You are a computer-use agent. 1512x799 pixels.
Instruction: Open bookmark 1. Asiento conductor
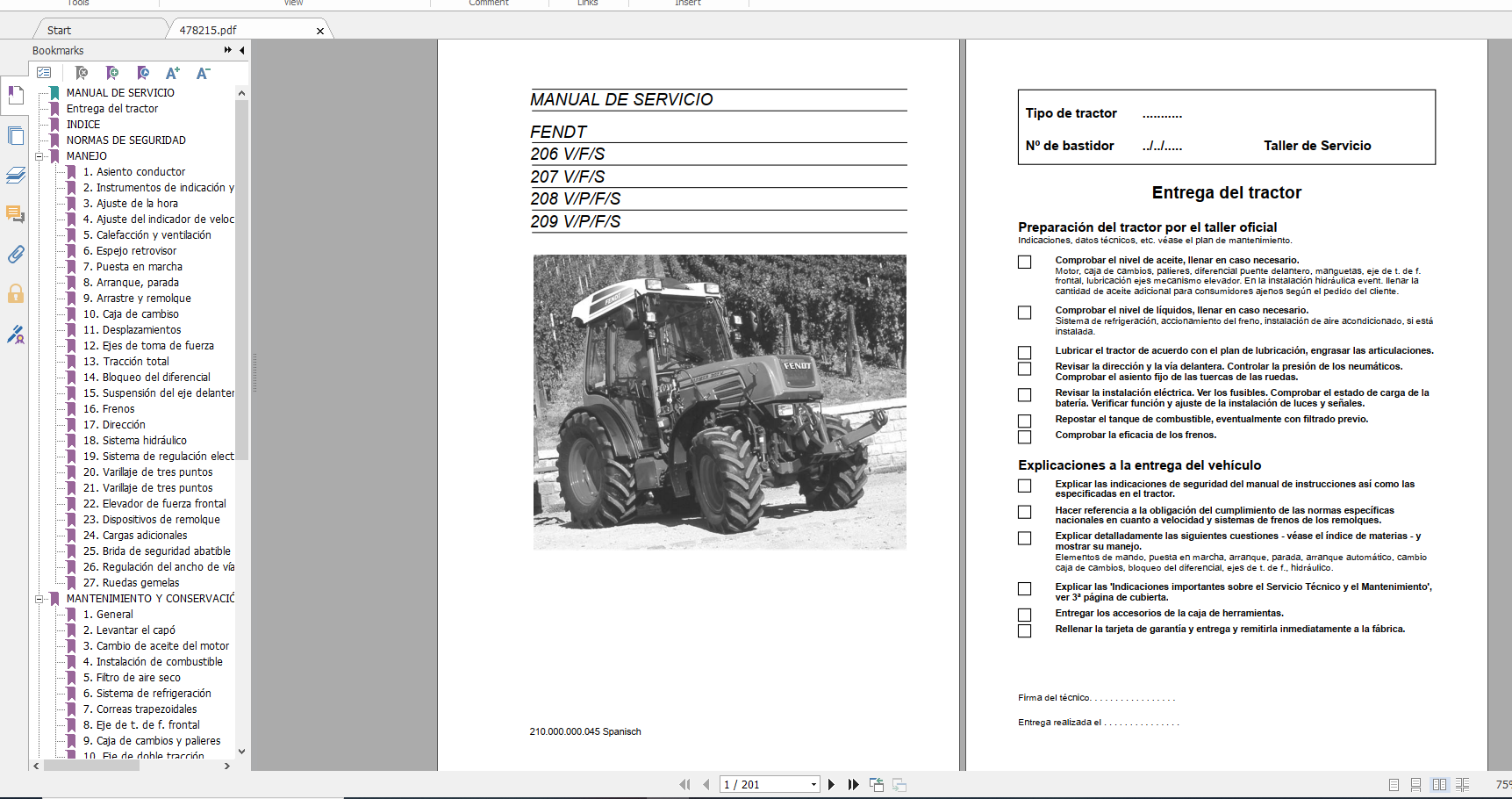(x=134, y=172)
